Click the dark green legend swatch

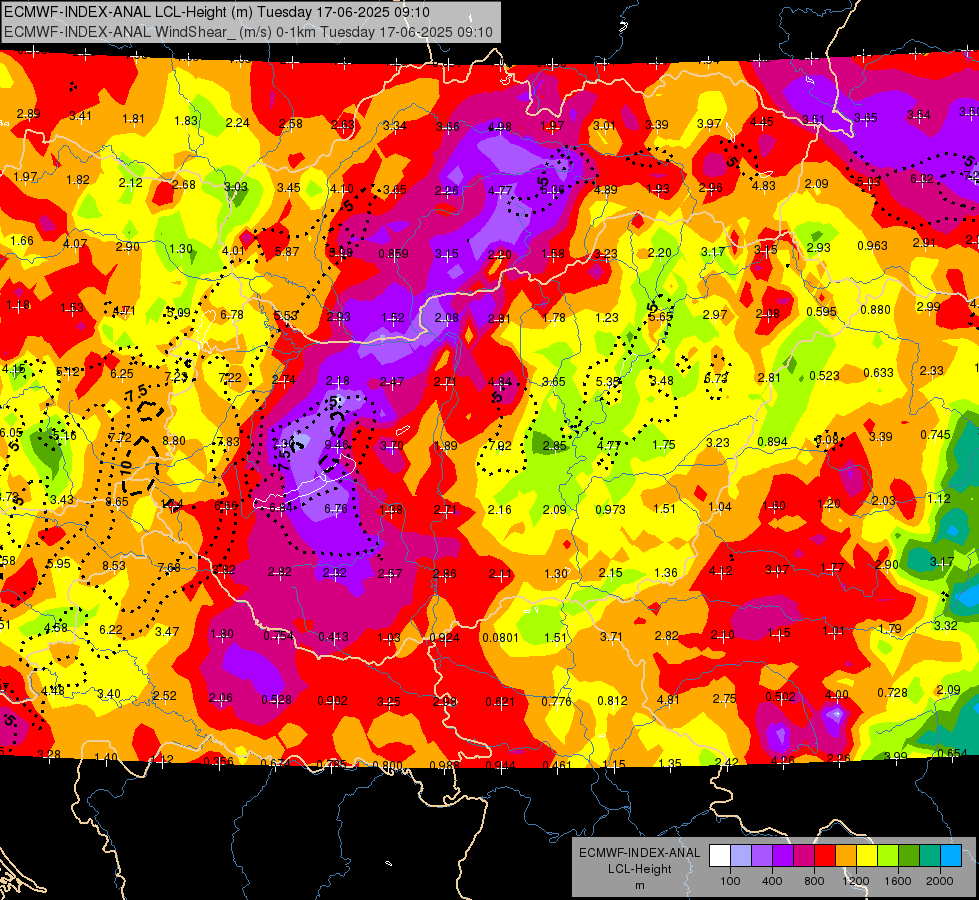tap(909, 856)
